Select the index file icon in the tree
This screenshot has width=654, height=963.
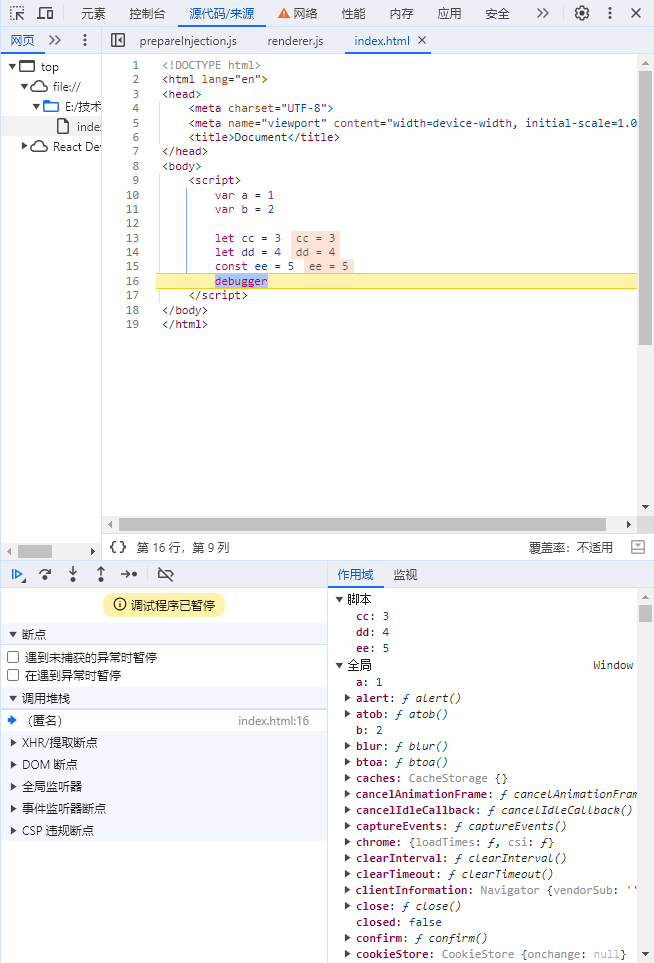tap(63, 127)
